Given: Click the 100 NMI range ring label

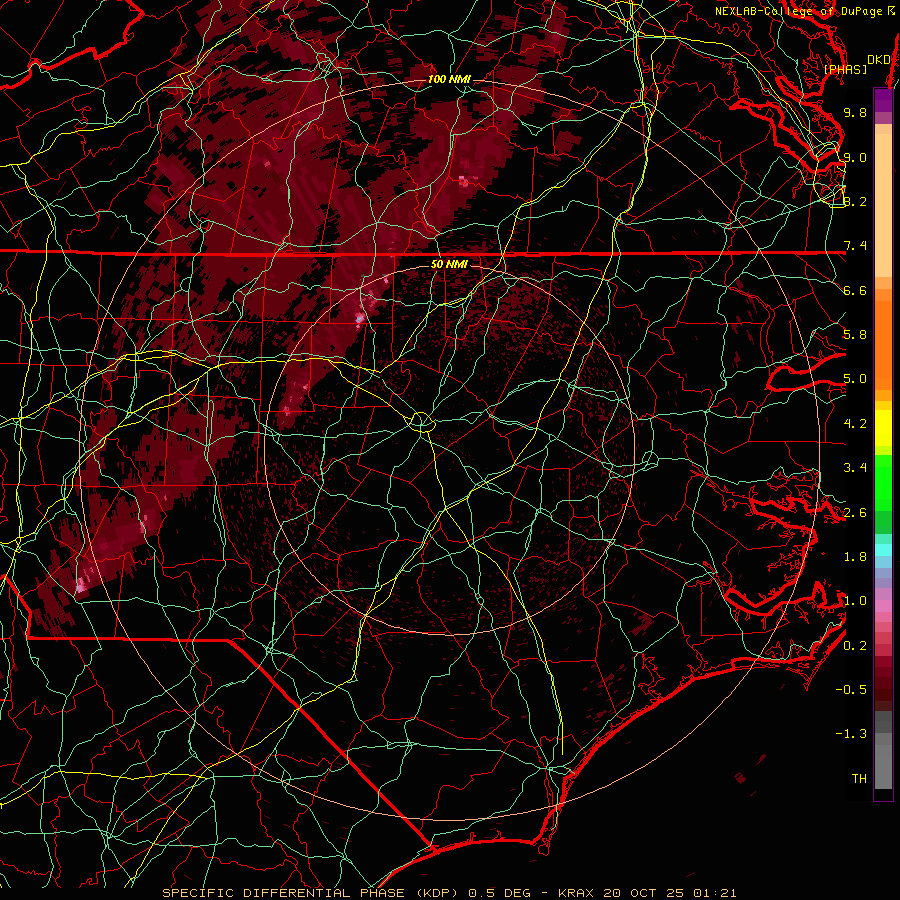Looking at the screenshot, I should pos(449,79).
